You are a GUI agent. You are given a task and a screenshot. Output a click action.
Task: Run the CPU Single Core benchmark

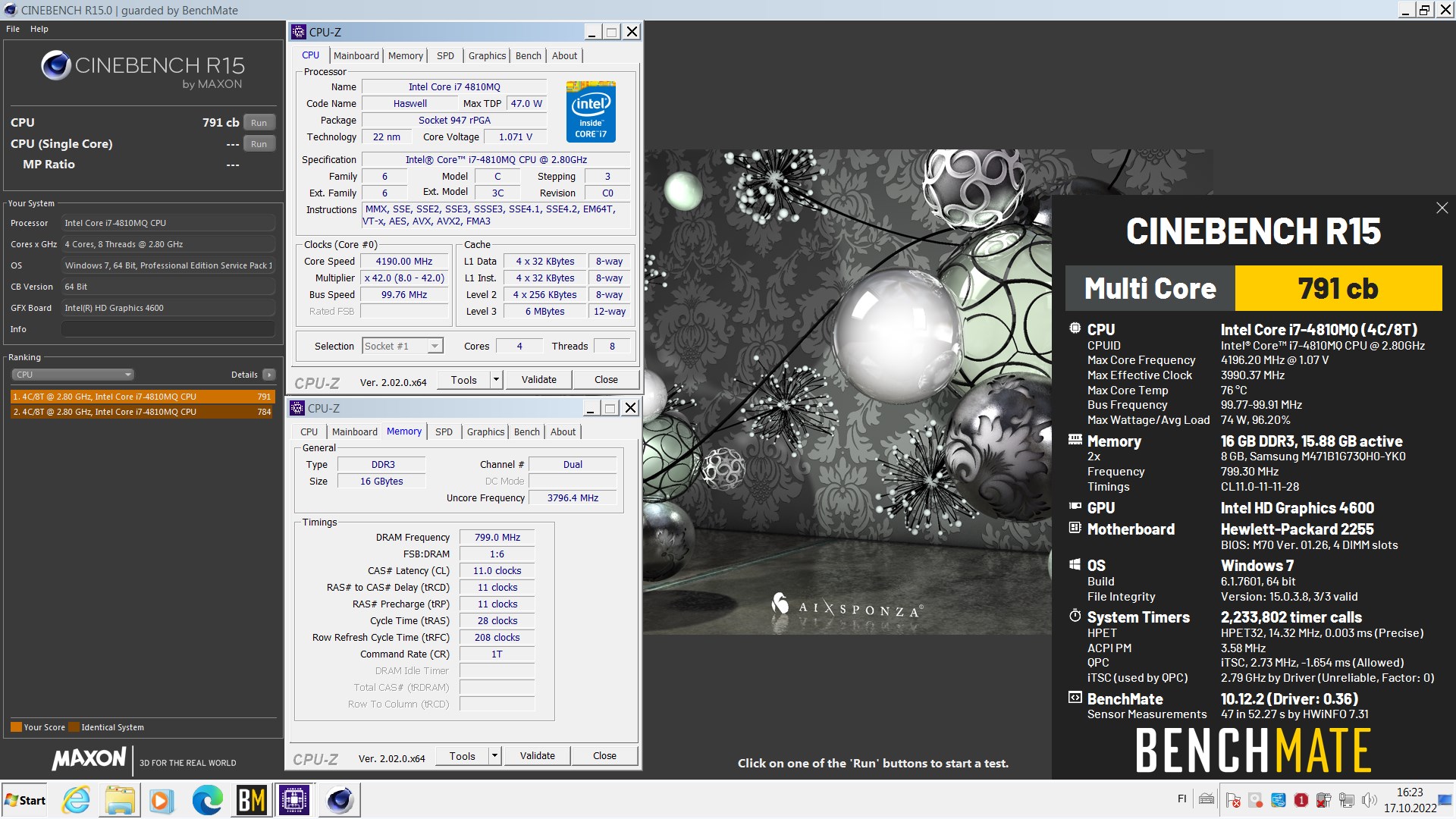[x=259, y=144]
